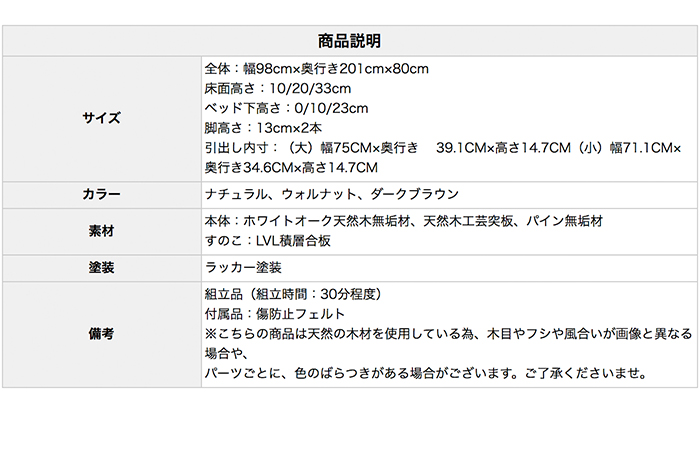
Task: Click the 全体 overall dimensions line
Action: coord(316,69)
